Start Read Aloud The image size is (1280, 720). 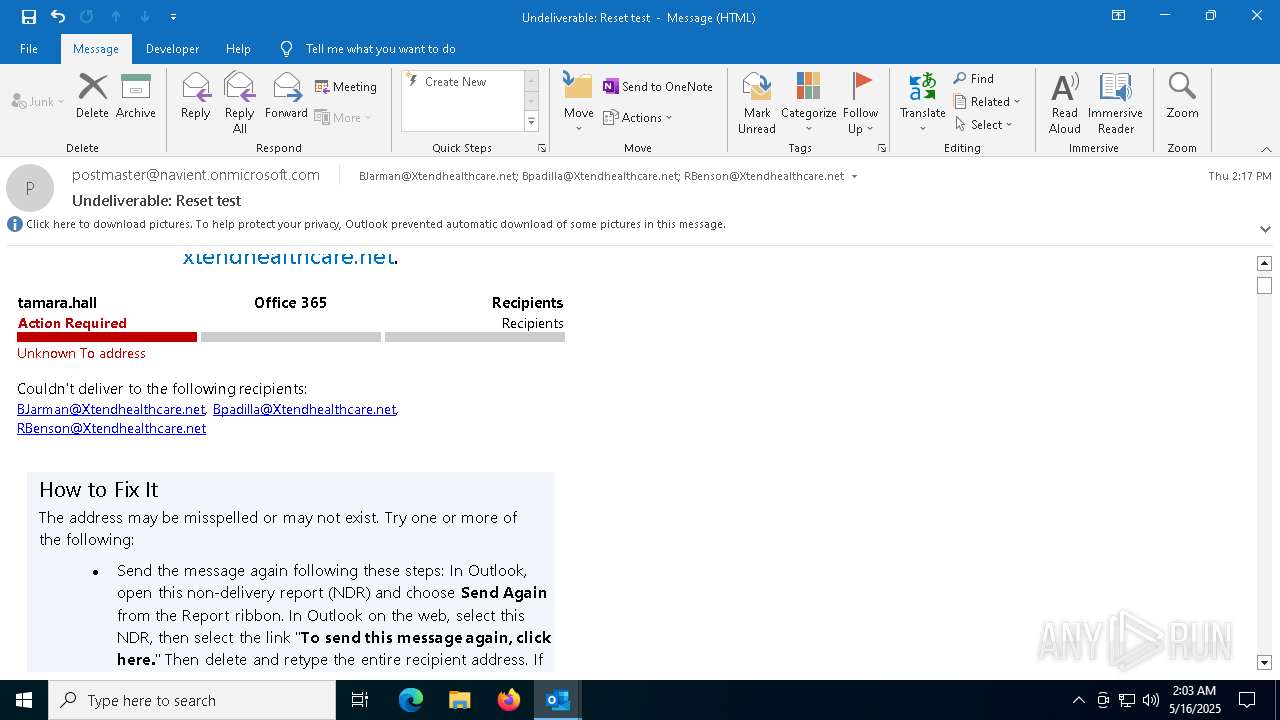point(1064,103)
